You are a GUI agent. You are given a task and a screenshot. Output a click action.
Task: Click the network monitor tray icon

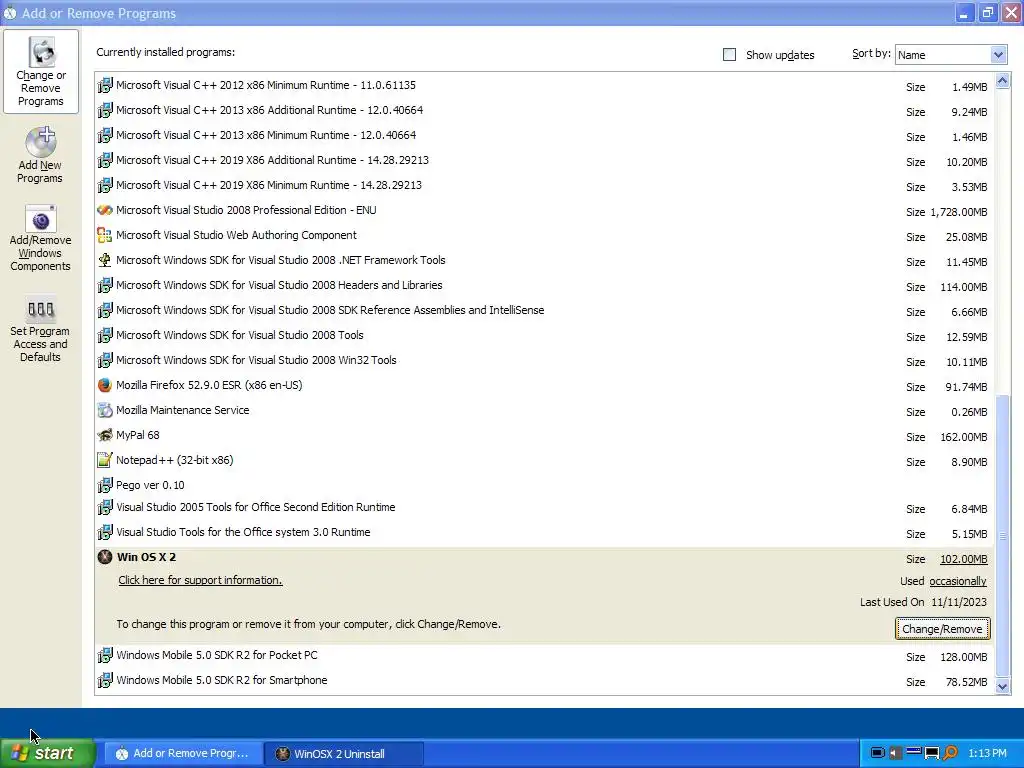932,754
